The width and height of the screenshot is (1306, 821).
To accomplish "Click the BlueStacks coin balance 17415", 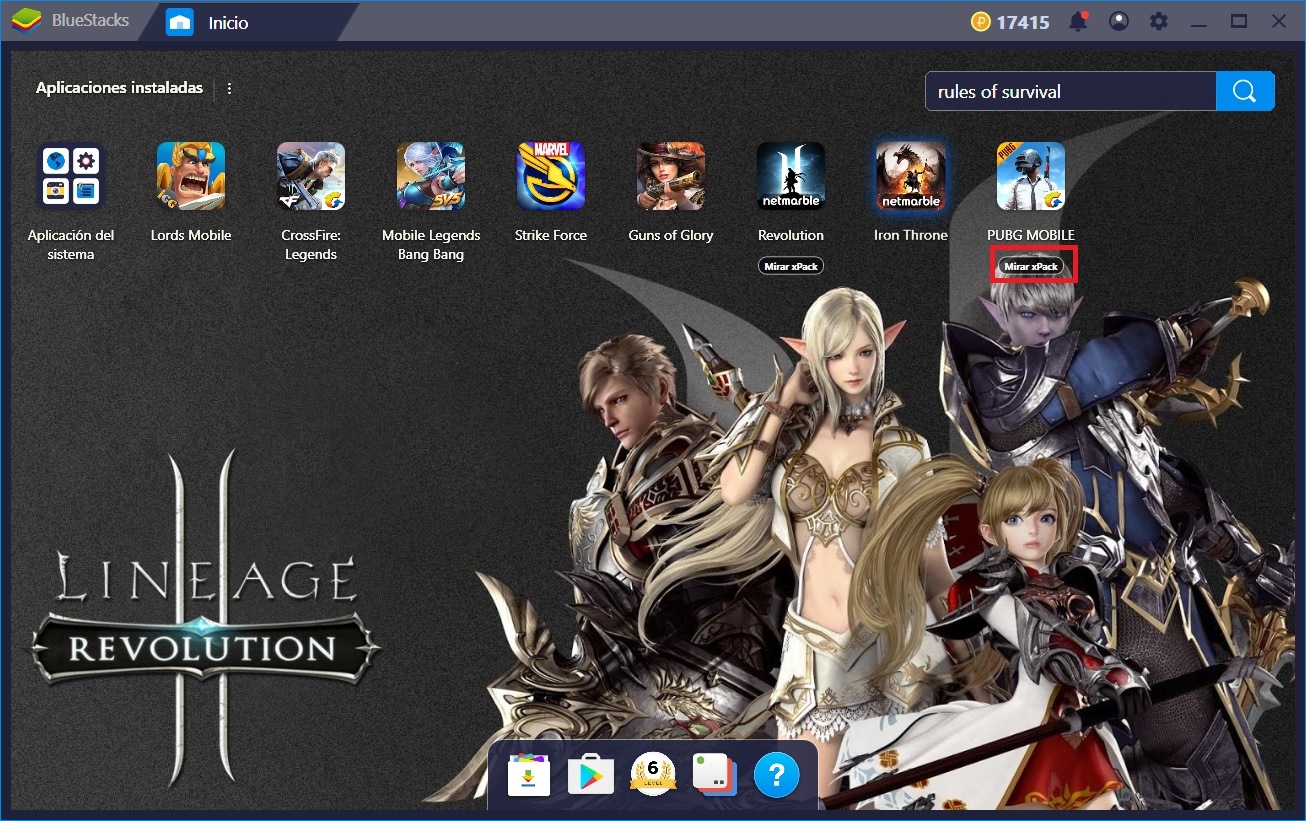I will (x=1010, y=22).
